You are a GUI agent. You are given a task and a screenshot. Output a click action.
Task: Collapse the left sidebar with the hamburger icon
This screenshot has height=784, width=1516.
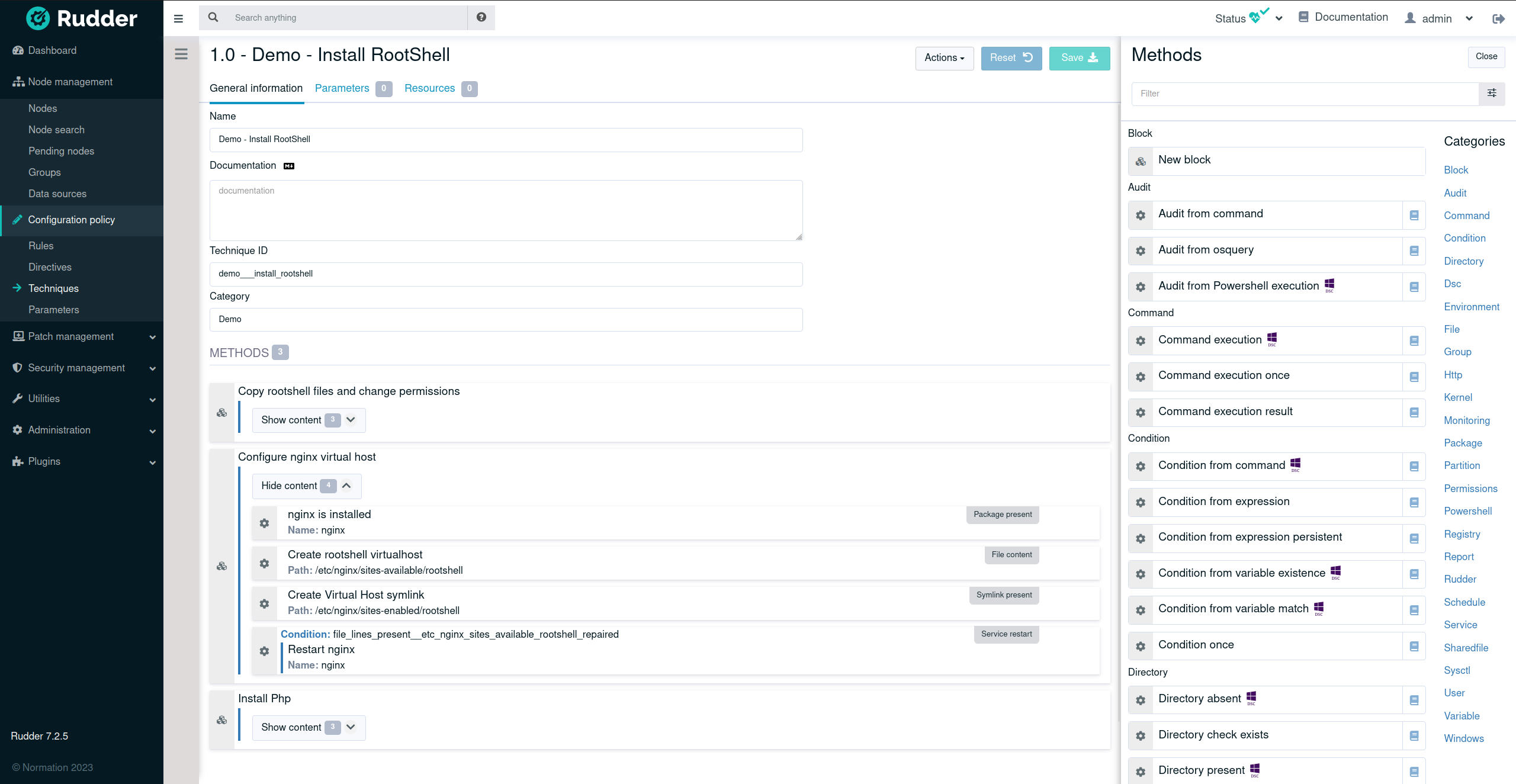(178, 18)
